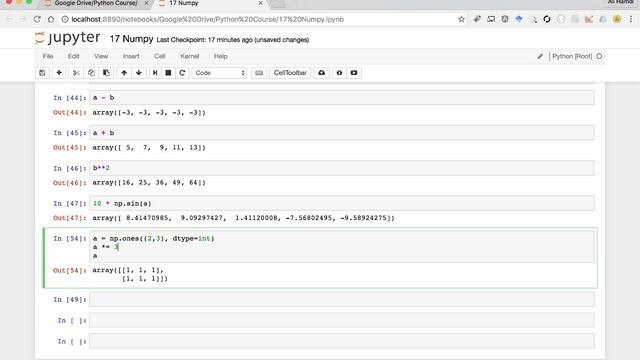Click the Out[45] array output
640x360 pixels.
click(x=149, y=147)
